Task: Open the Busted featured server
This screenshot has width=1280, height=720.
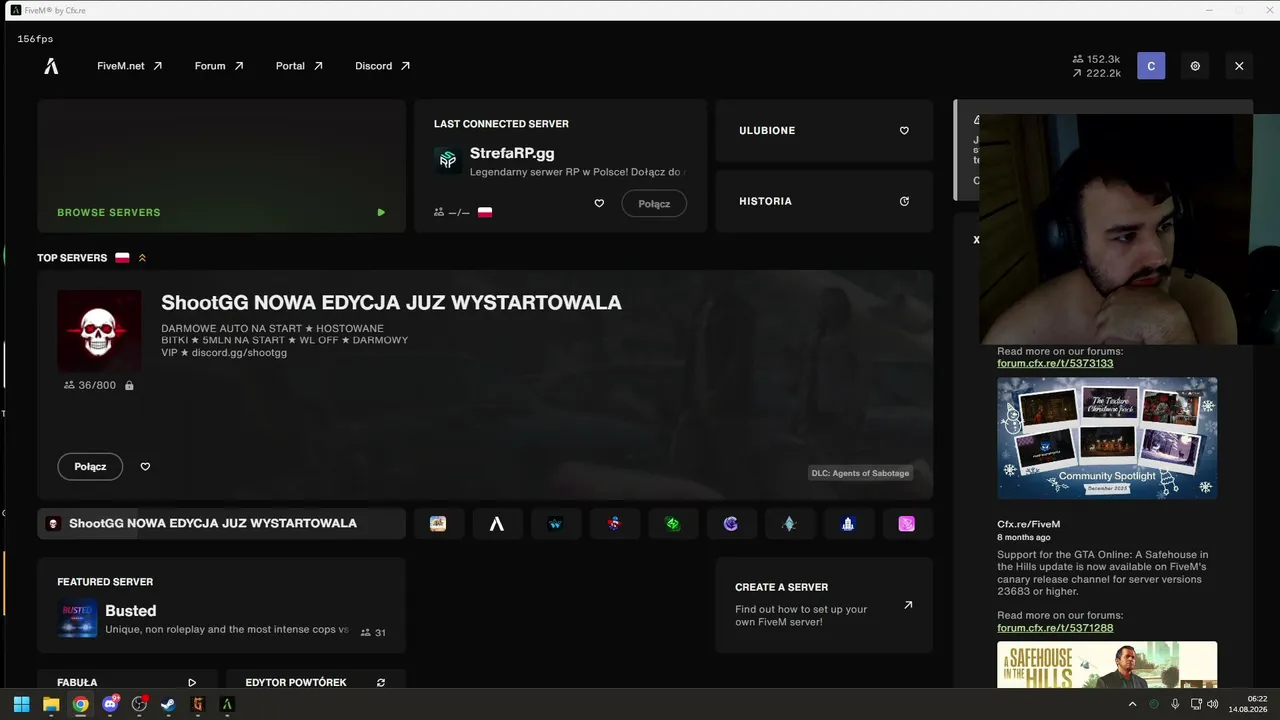Action: coord(221,605)
